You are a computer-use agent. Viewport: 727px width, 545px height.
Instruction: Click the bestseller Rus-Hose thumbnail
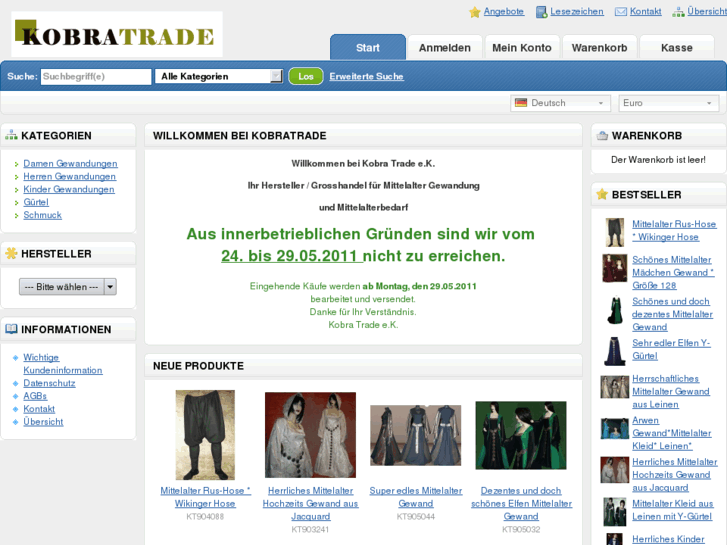tap(615, 232)
